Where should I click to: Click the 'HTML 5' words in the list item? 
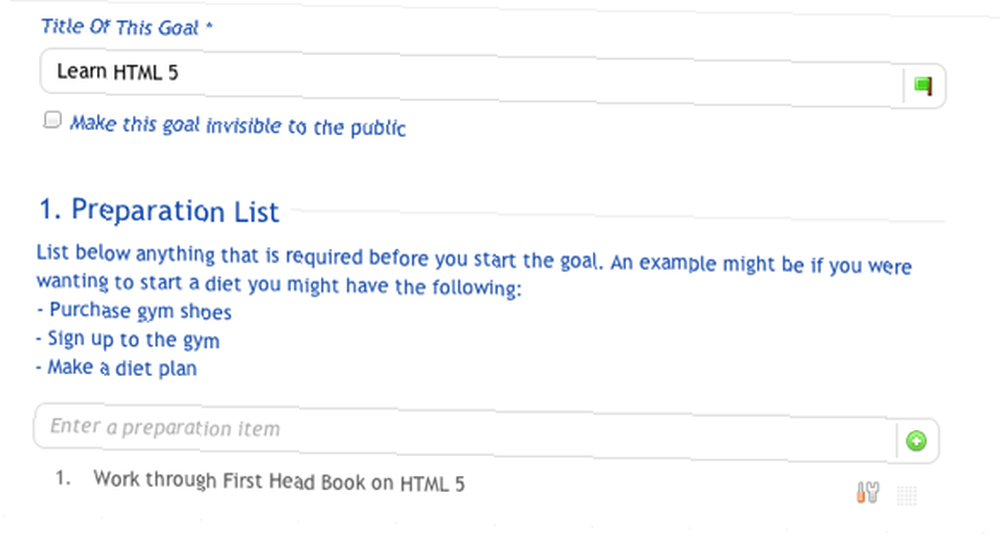click(432, 484)
